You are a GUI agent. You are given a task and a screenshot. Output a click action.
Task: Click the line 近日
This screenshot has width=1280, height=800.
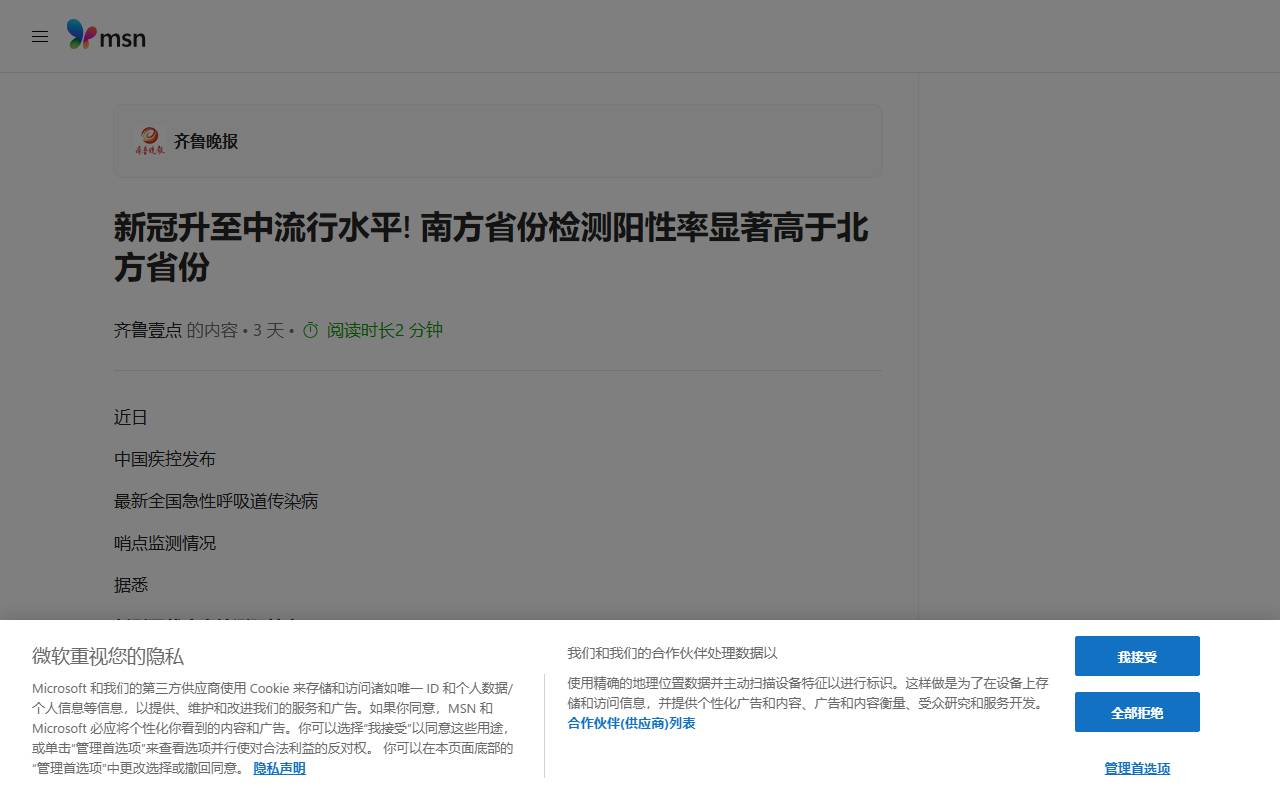131,417
